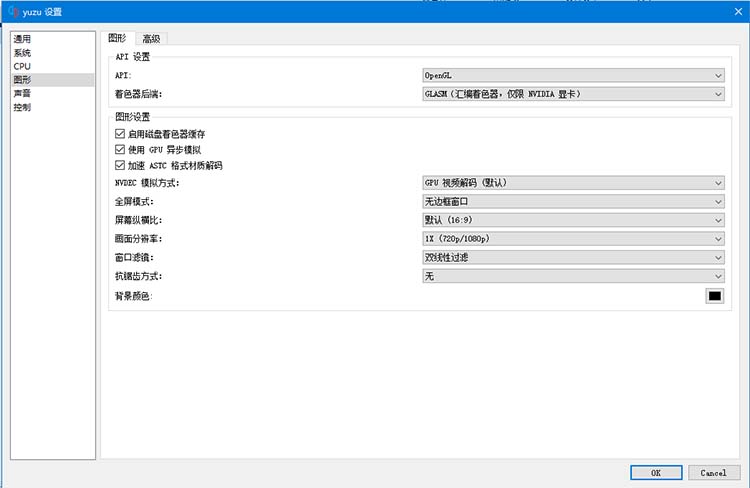Pick the black 背景颜色 swatch
This screenshot has width=750, height=488.
tap(714, 295)
